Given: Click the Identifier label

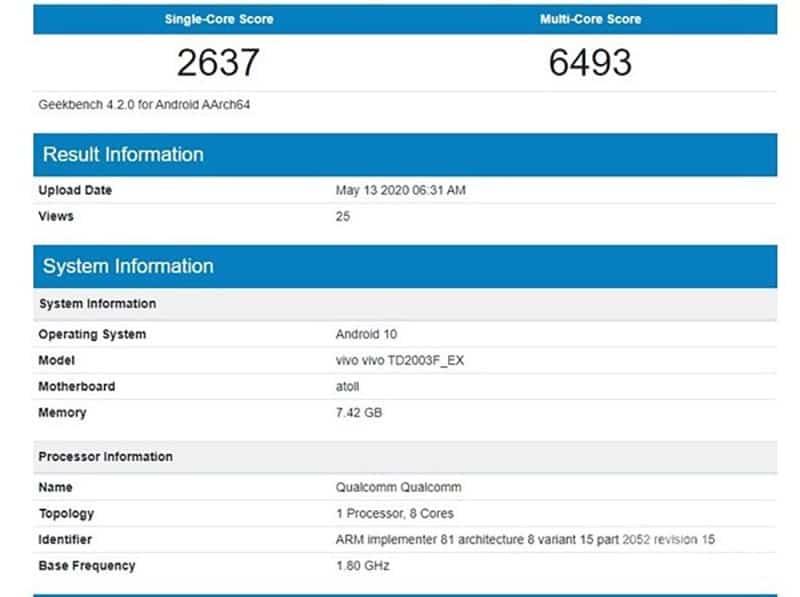Looking at the screenshot, I should [x=65, y=539].
